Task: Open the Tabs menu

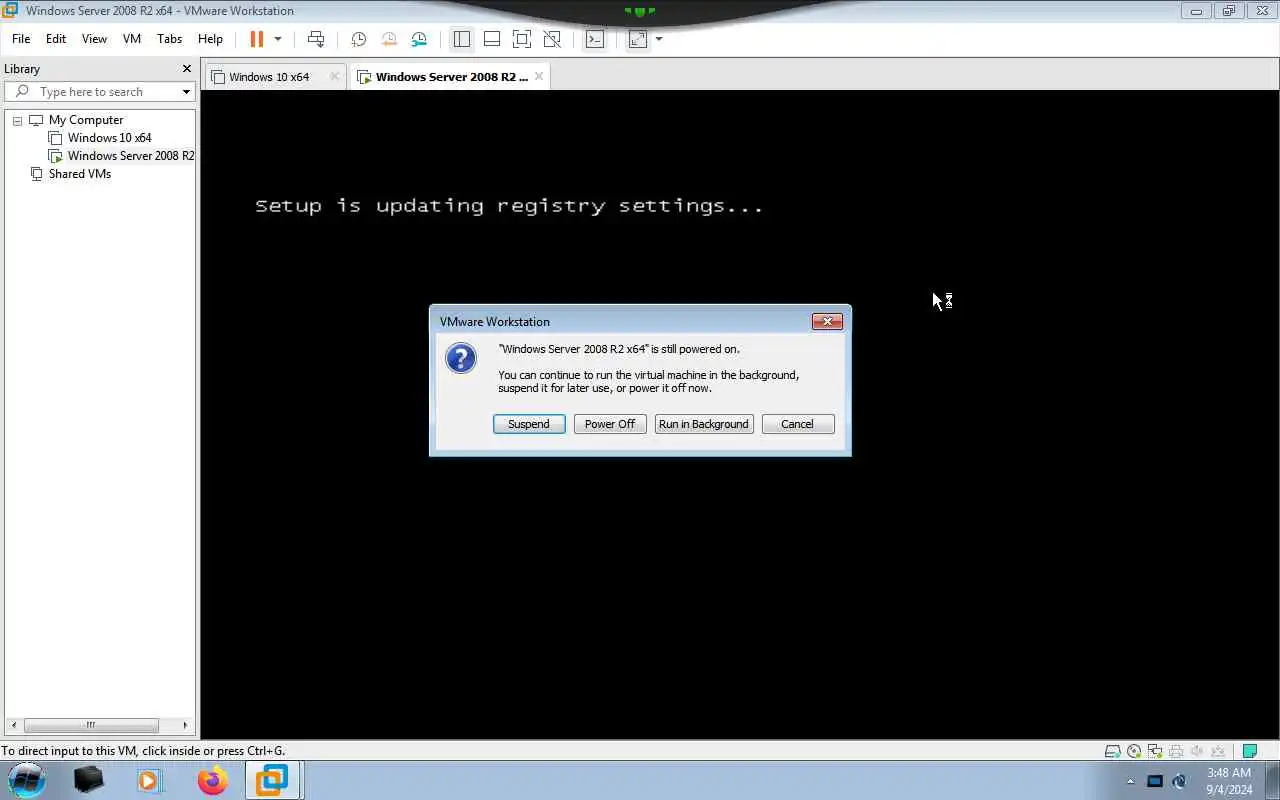Action: pyautogui.click(x=170, y=39)
